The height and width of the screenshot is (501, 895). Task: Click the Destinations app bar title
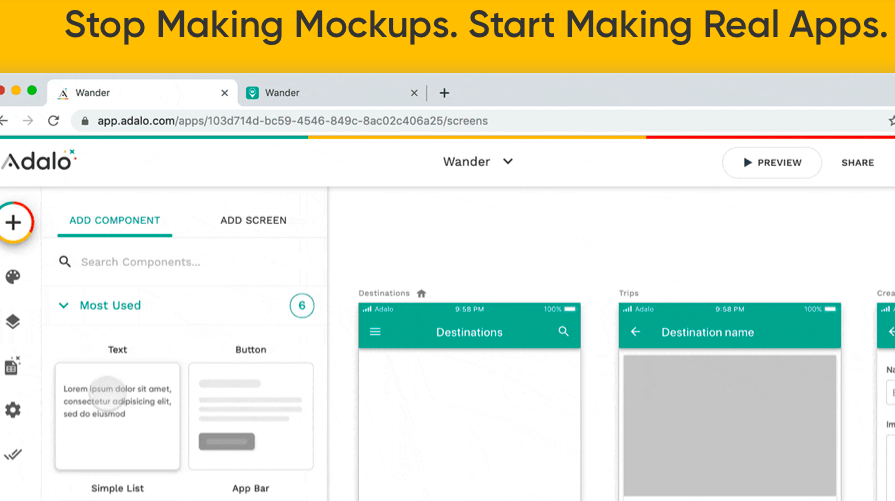[x=469, y=332]
